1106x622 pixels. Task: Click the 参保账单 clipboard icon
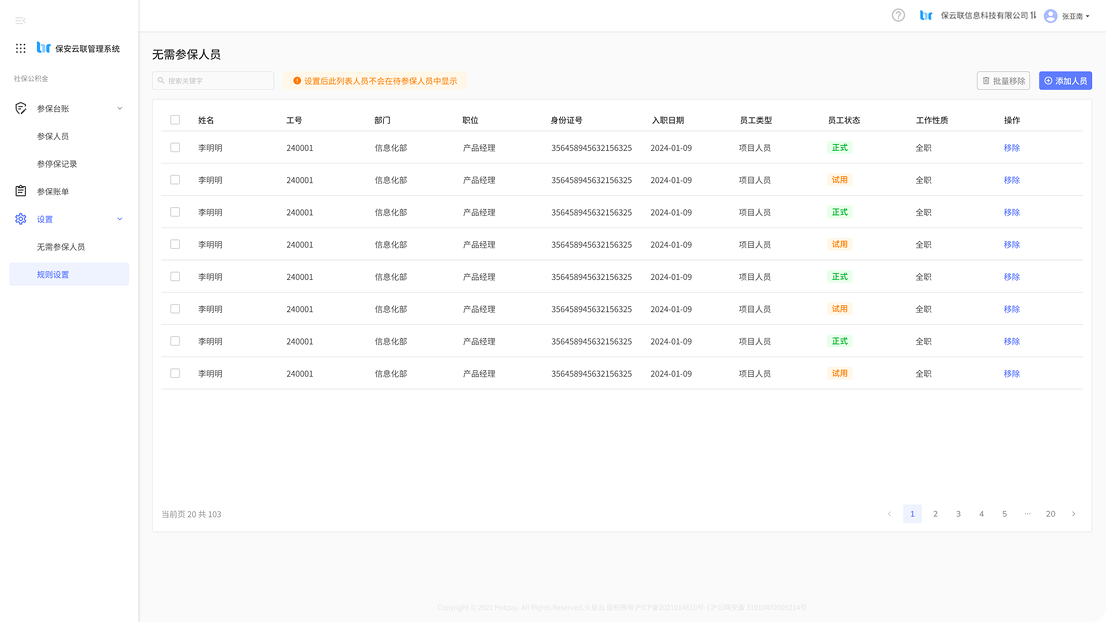20,191
